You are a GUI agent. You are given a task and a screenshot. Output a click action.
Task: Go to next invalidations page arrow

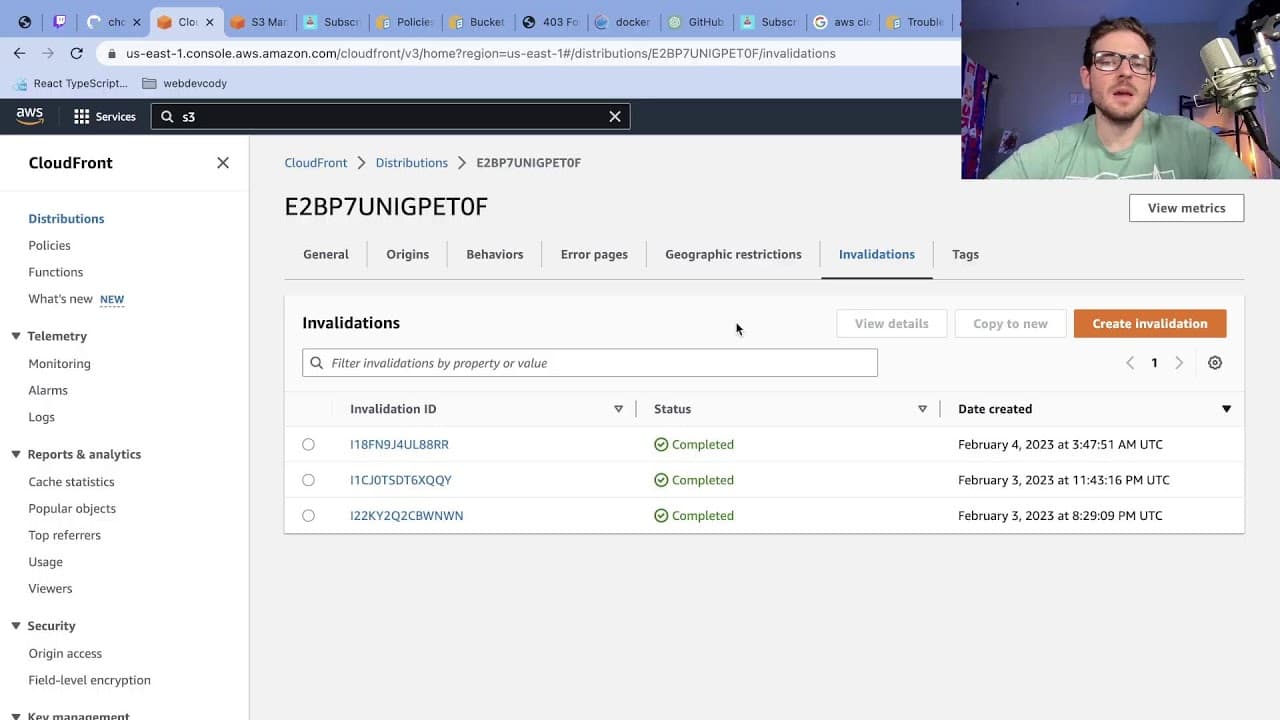pos(1179,363)
